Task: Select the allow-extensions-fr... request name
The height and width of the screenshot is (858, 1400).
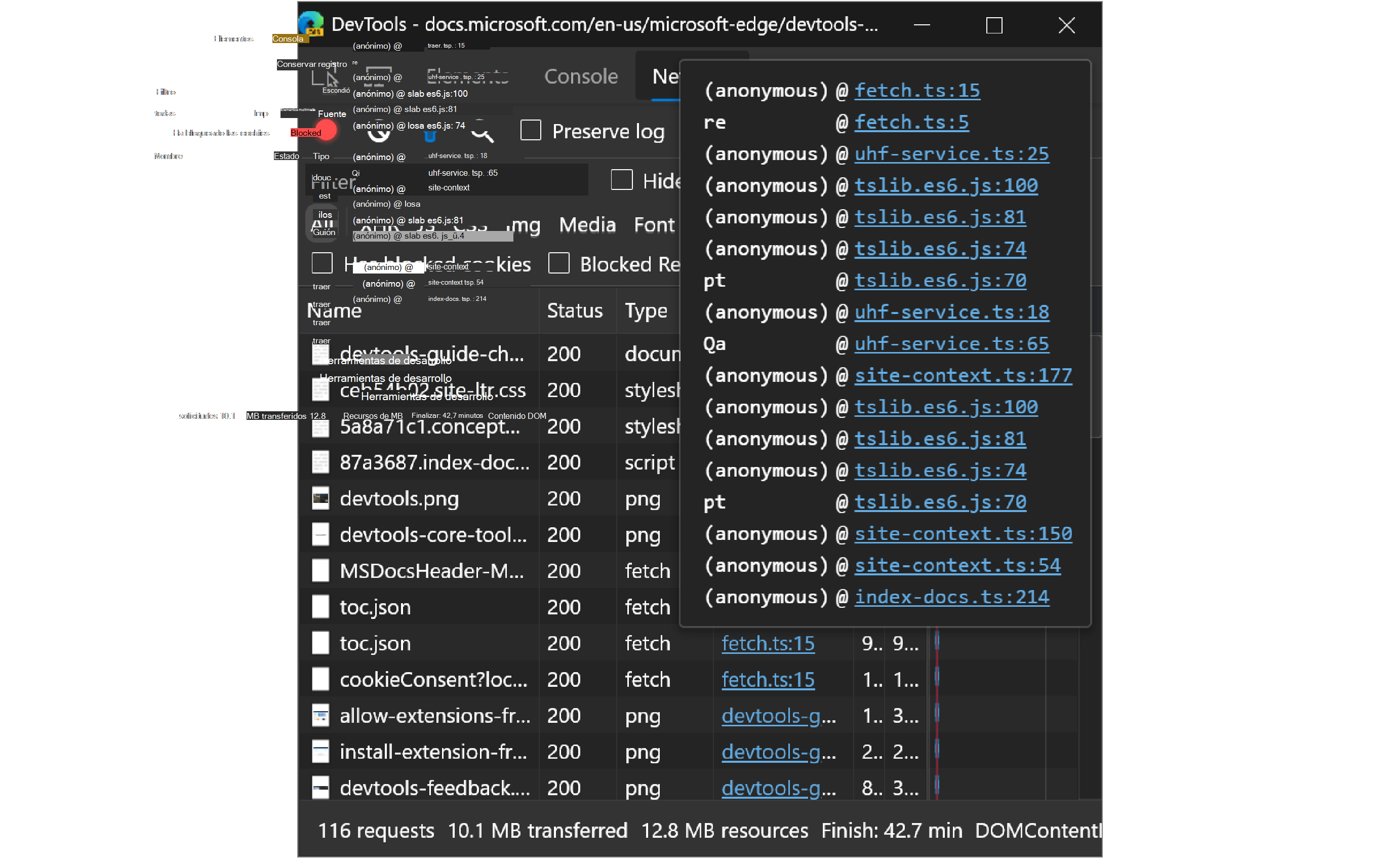Action: click(435, 716)
